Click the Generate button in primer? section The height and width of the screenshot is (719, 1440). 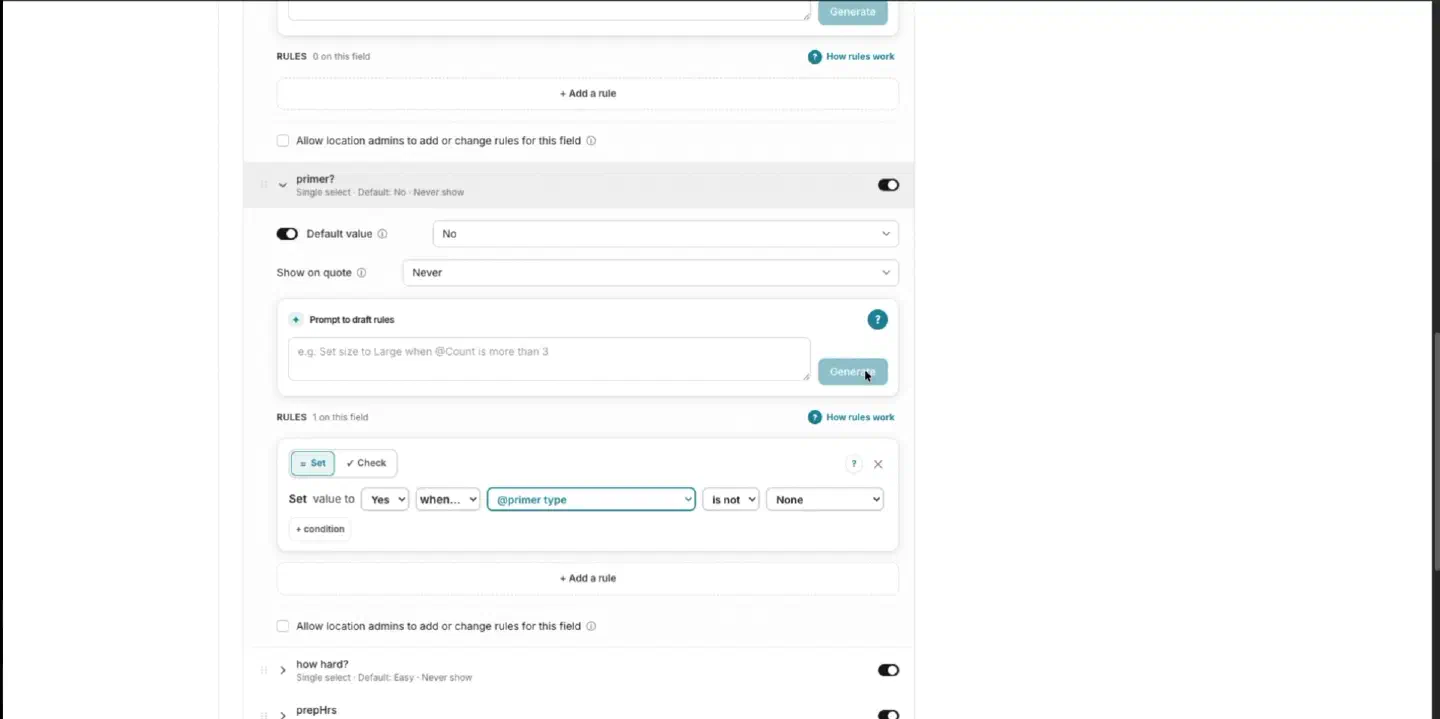852,372
